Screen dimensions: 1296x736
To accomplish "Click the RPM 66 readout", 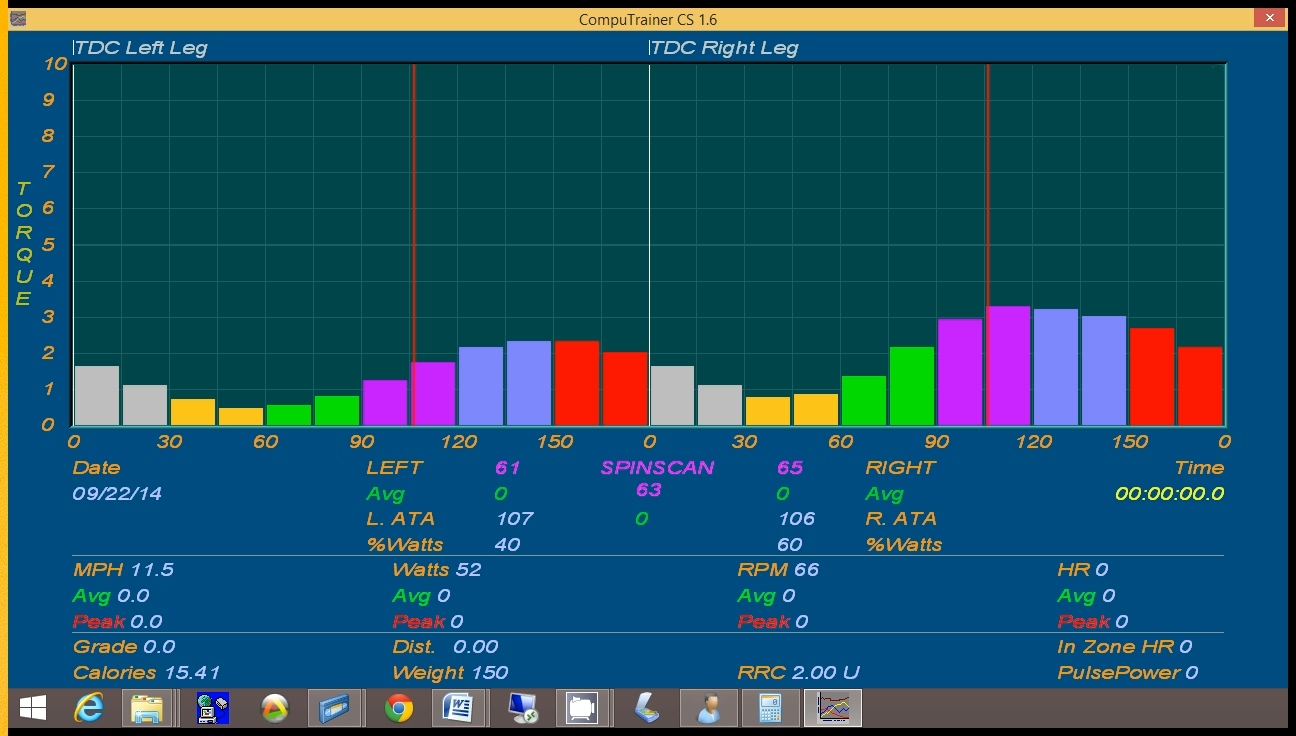I will click(778, 570).
